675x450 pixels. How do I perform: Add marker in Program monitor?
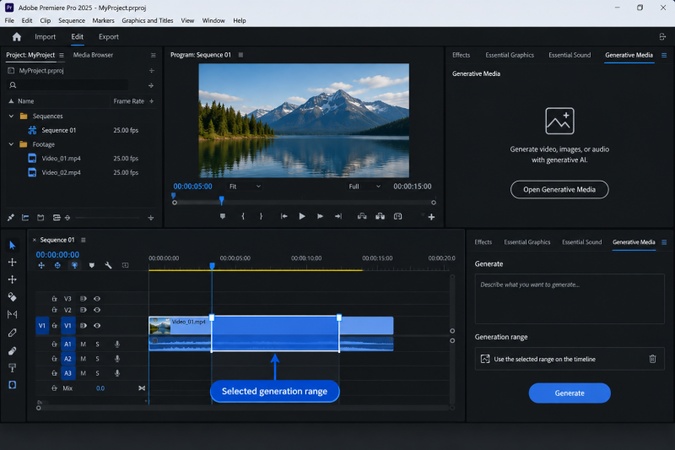pos(223,216)
